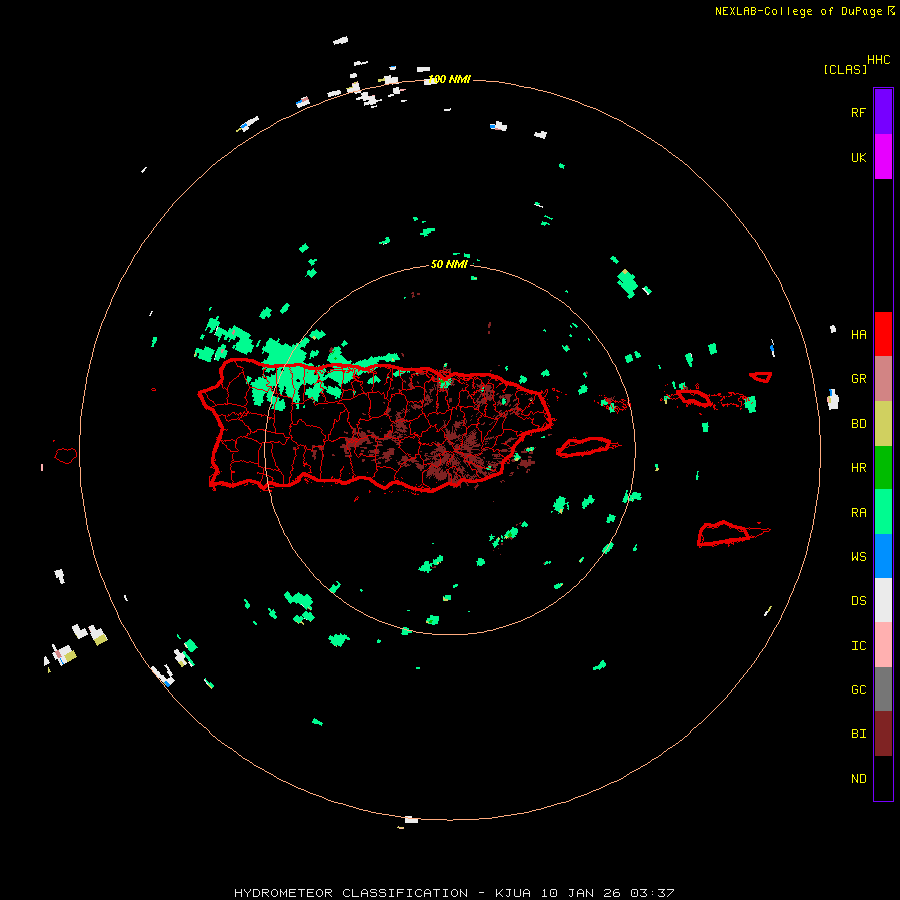Select the BD yellow legend swatch
Screen dimensions: 900x900
pyautogui.click(x=883, y=424)
